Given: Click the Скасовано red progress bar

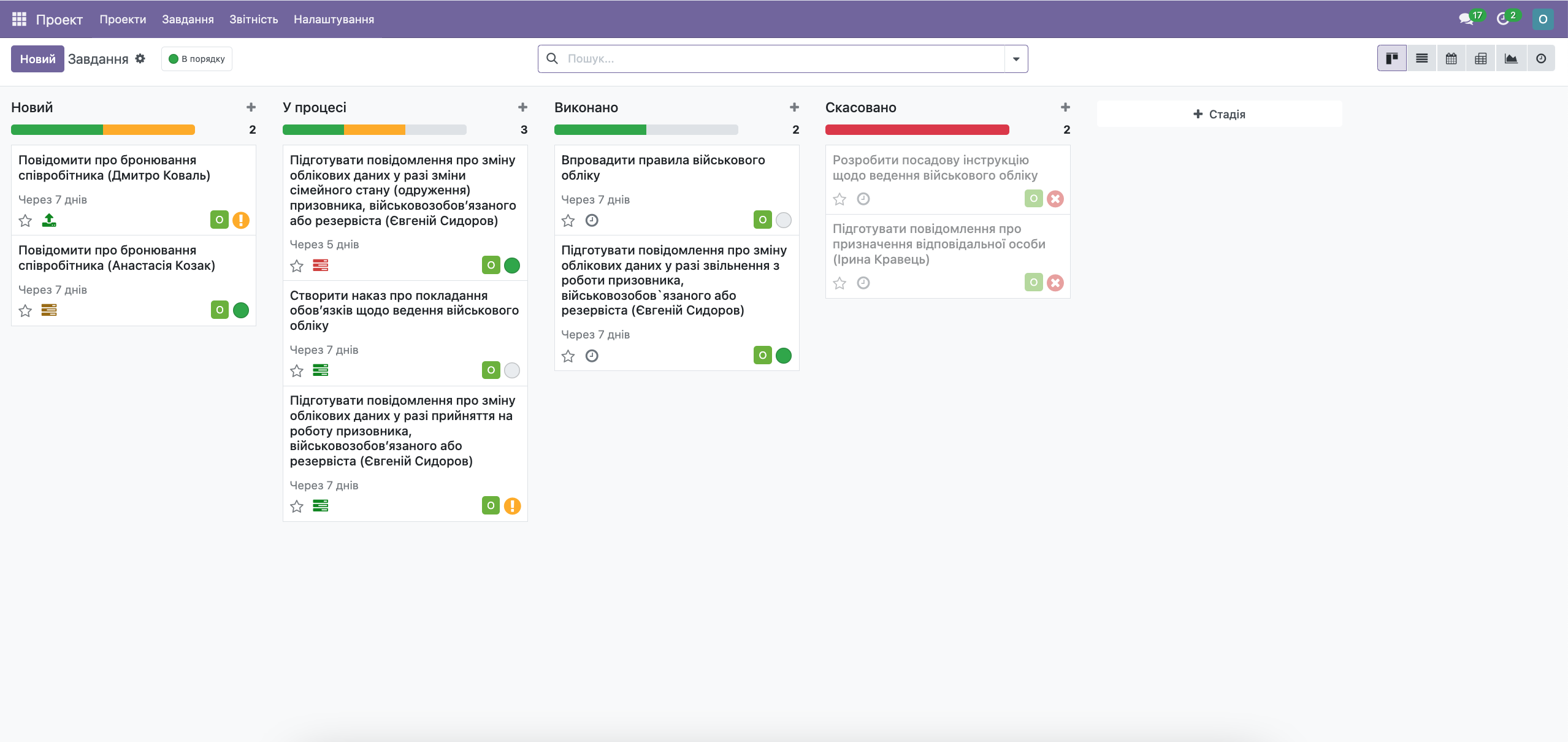Looking at the screenshot, I should click(917, 129).
